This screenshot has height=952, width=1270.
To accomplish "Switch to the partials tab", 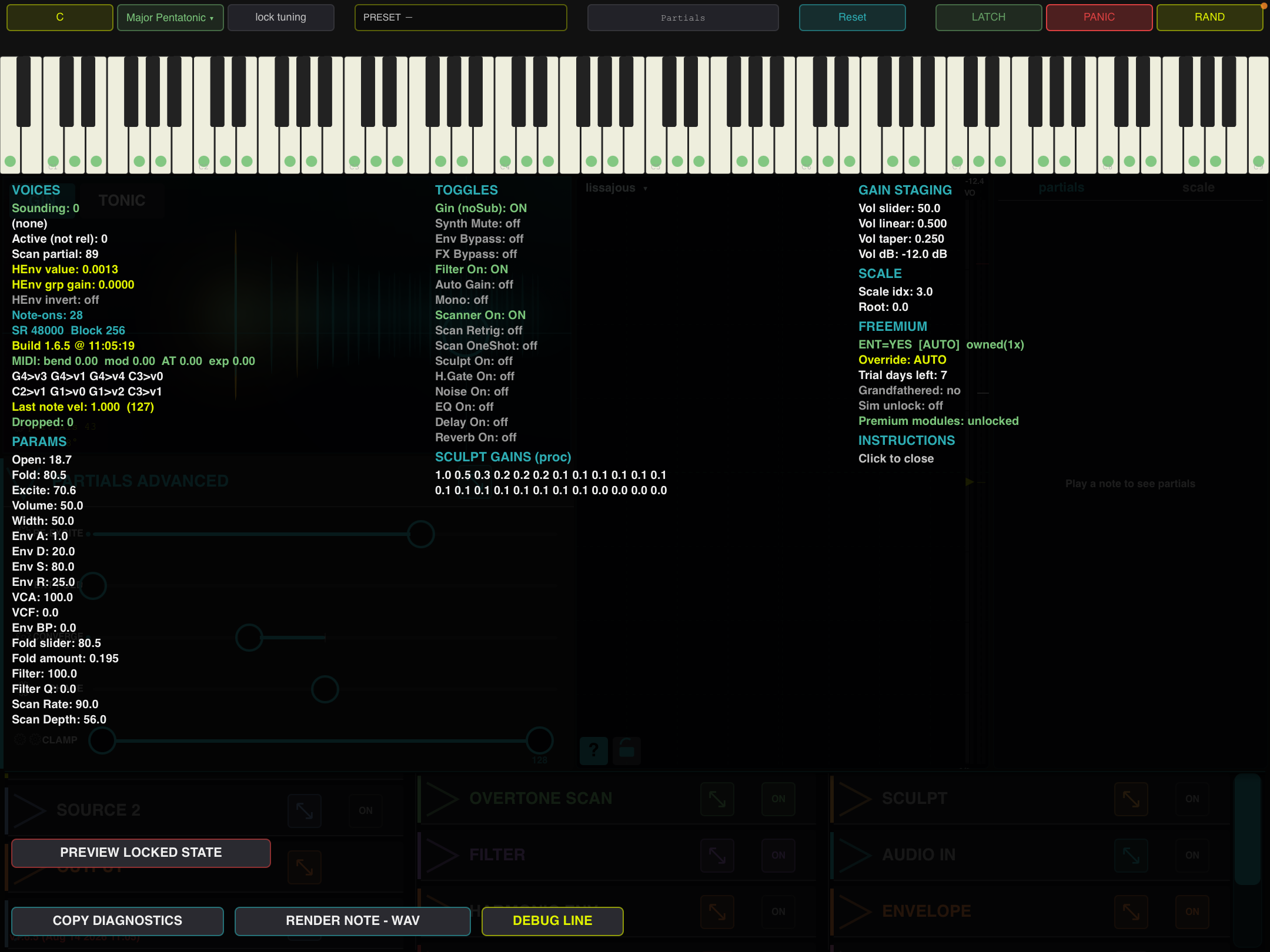I will point(1061,187).
